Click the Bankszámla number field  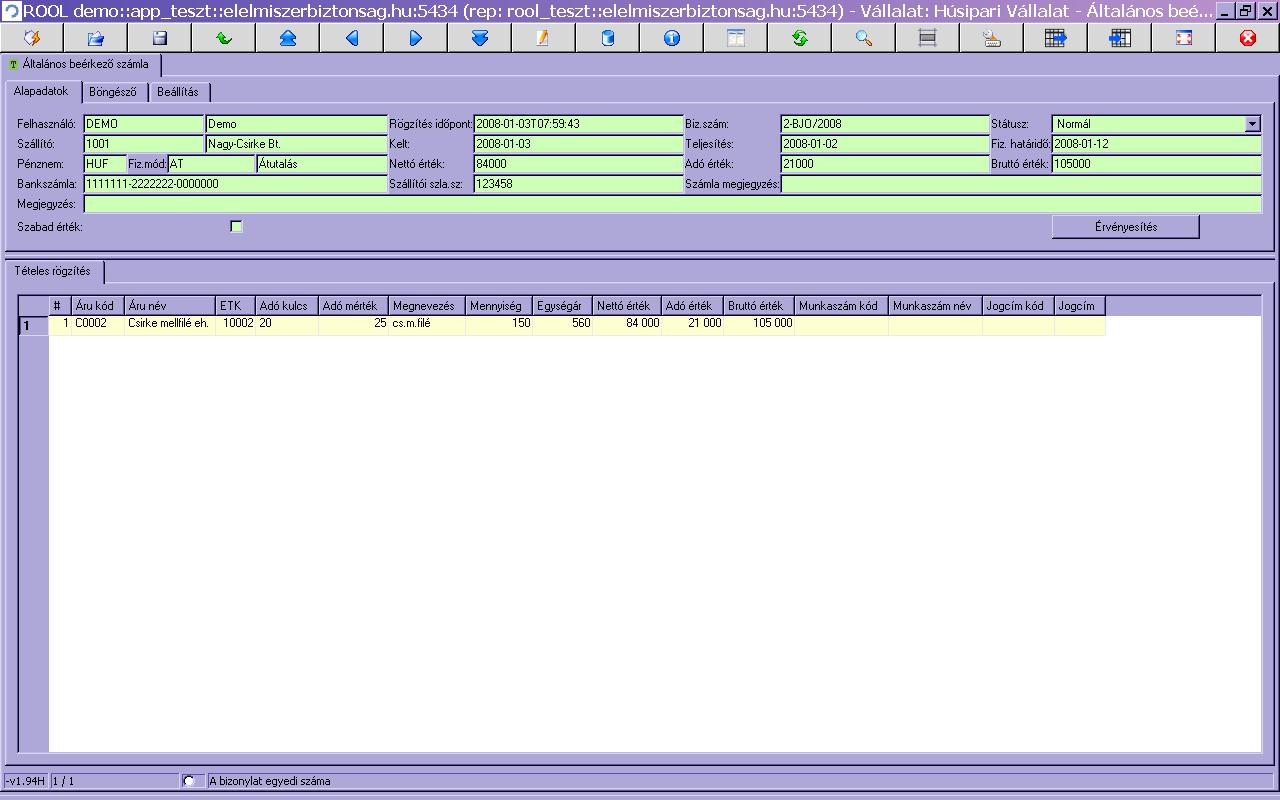[235, 184]
